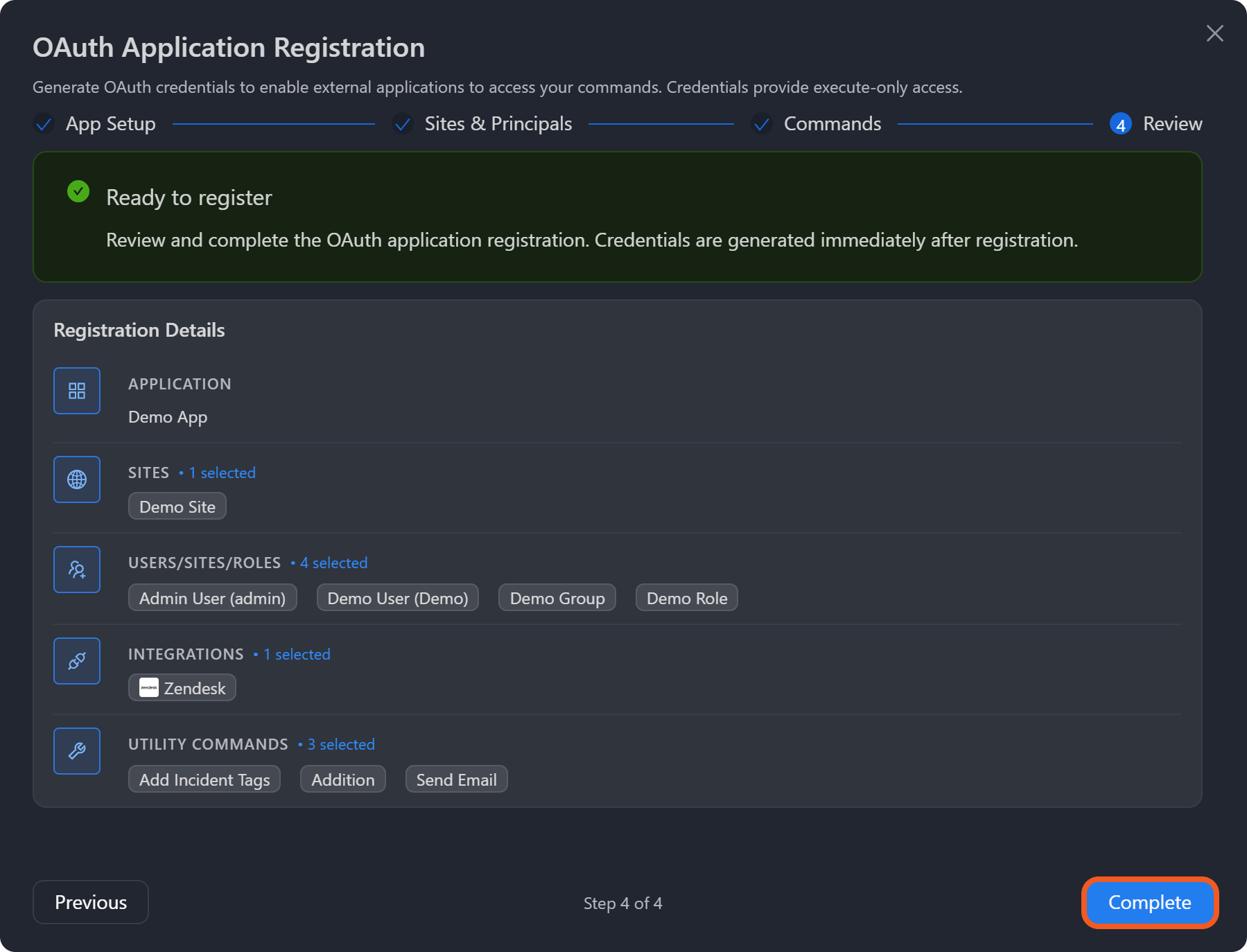The height and width of the screenshot is (952, 1247).
Task: Go to the Commands step
Action: (x=832, y=124)
